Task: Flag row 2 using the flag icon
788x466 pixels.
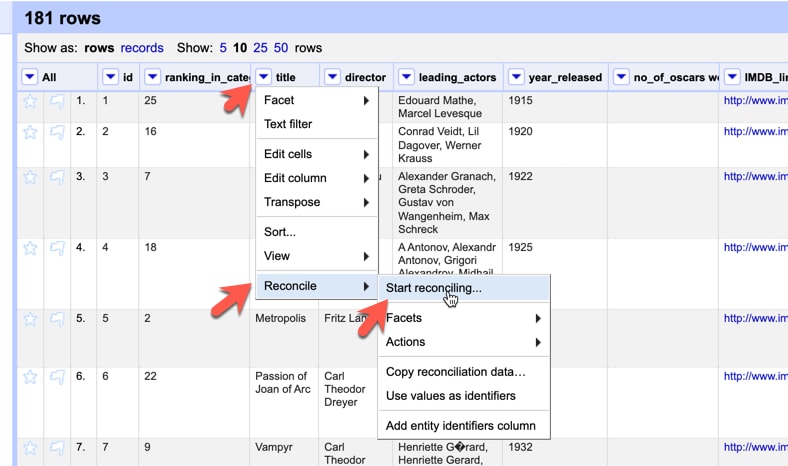Action: pos(57,132)
